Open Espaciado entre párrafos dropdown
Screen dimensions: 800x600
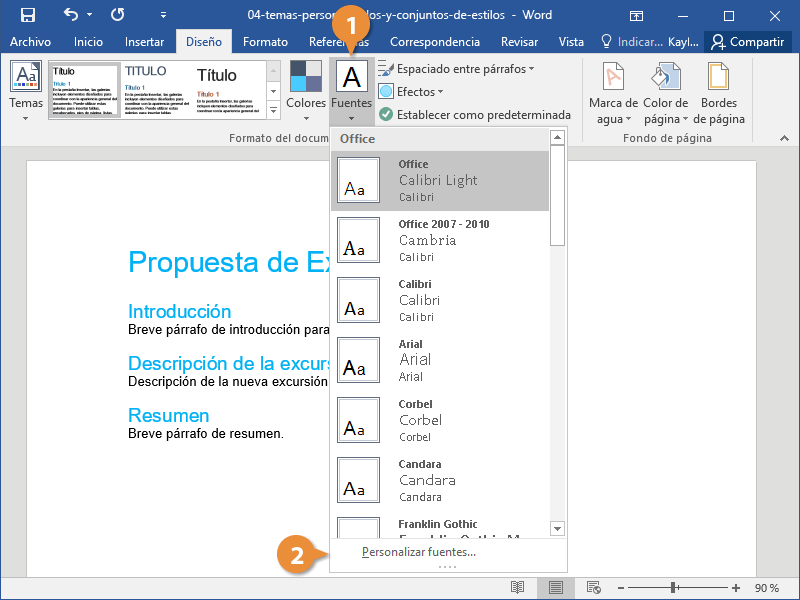click(456, 69)
